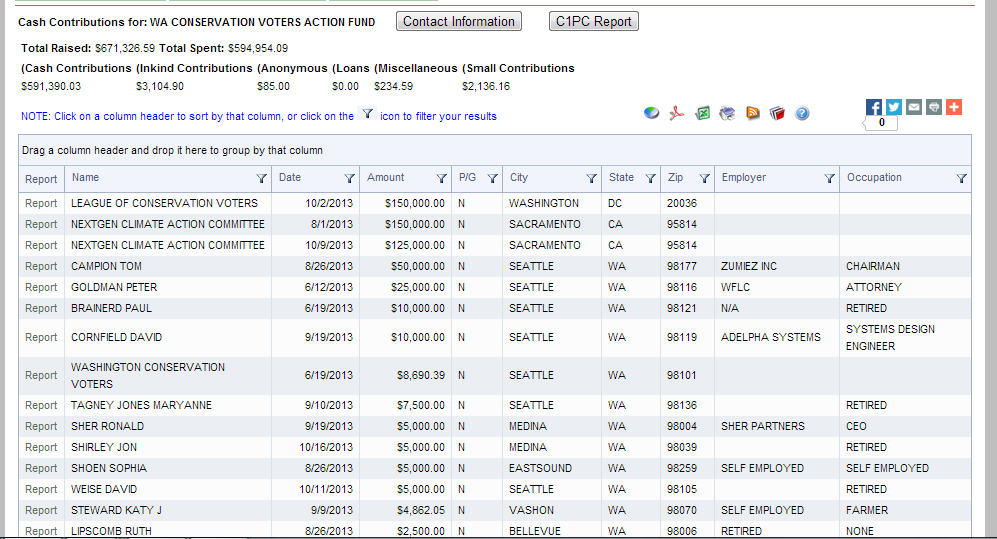
Task: Open filter for the Amount column
Action: tap(441, 178)
